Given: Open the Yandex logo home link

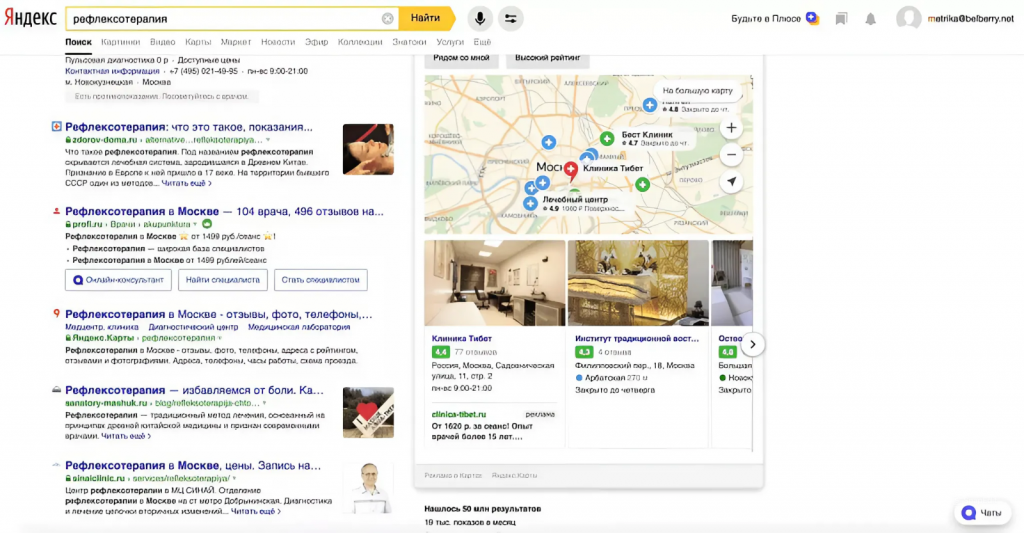Looking at the screenshot, I should pyautogui.click(x=31, y=18).
